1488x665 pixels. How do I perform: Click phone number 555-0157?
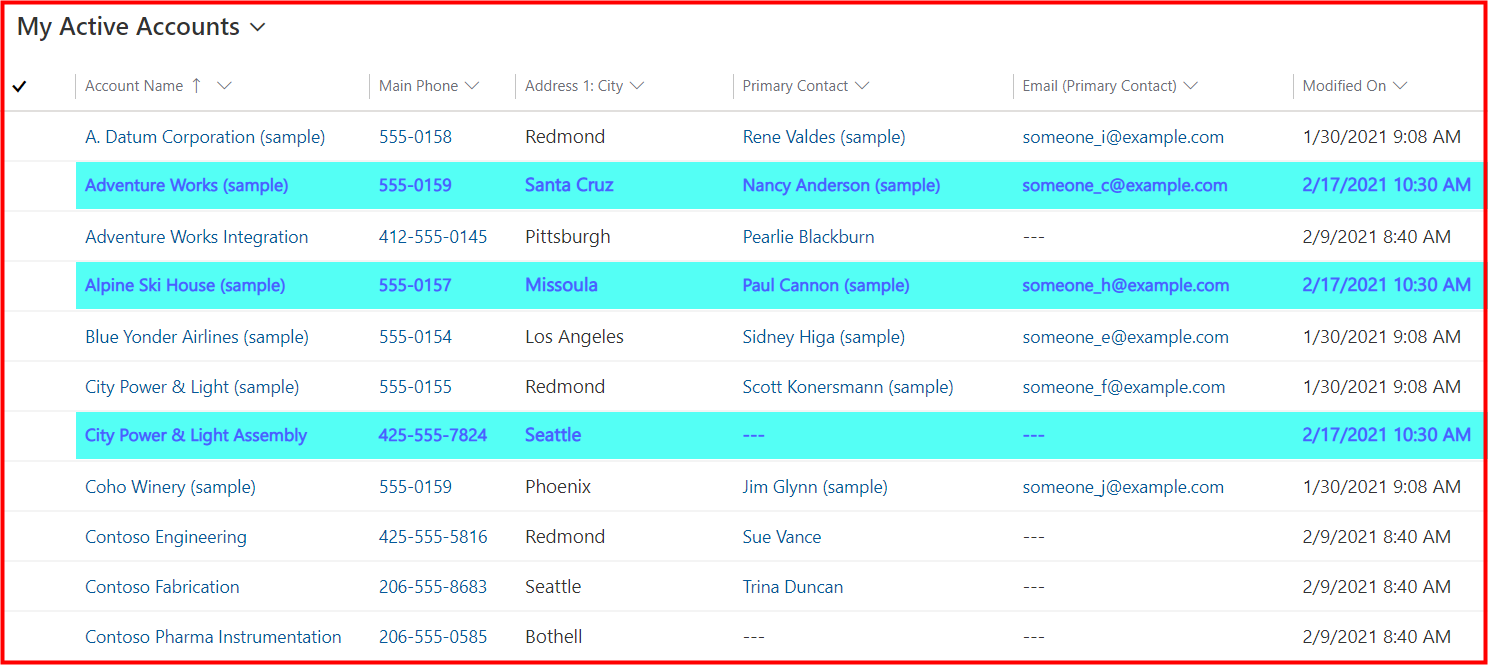[x=415, y=285]
